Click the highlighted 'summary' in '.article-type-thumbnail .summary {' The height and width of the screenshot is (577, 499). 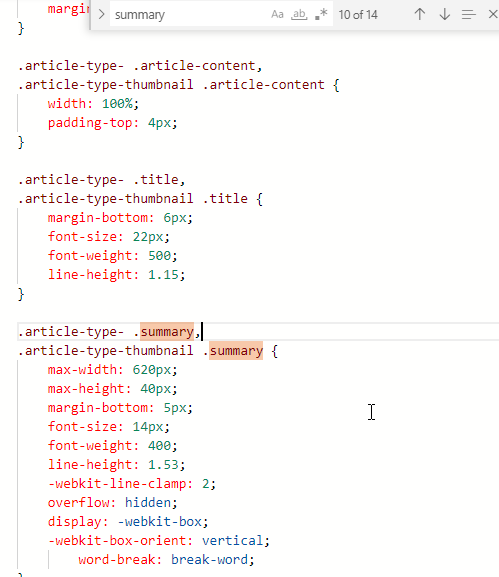point(236,351)
